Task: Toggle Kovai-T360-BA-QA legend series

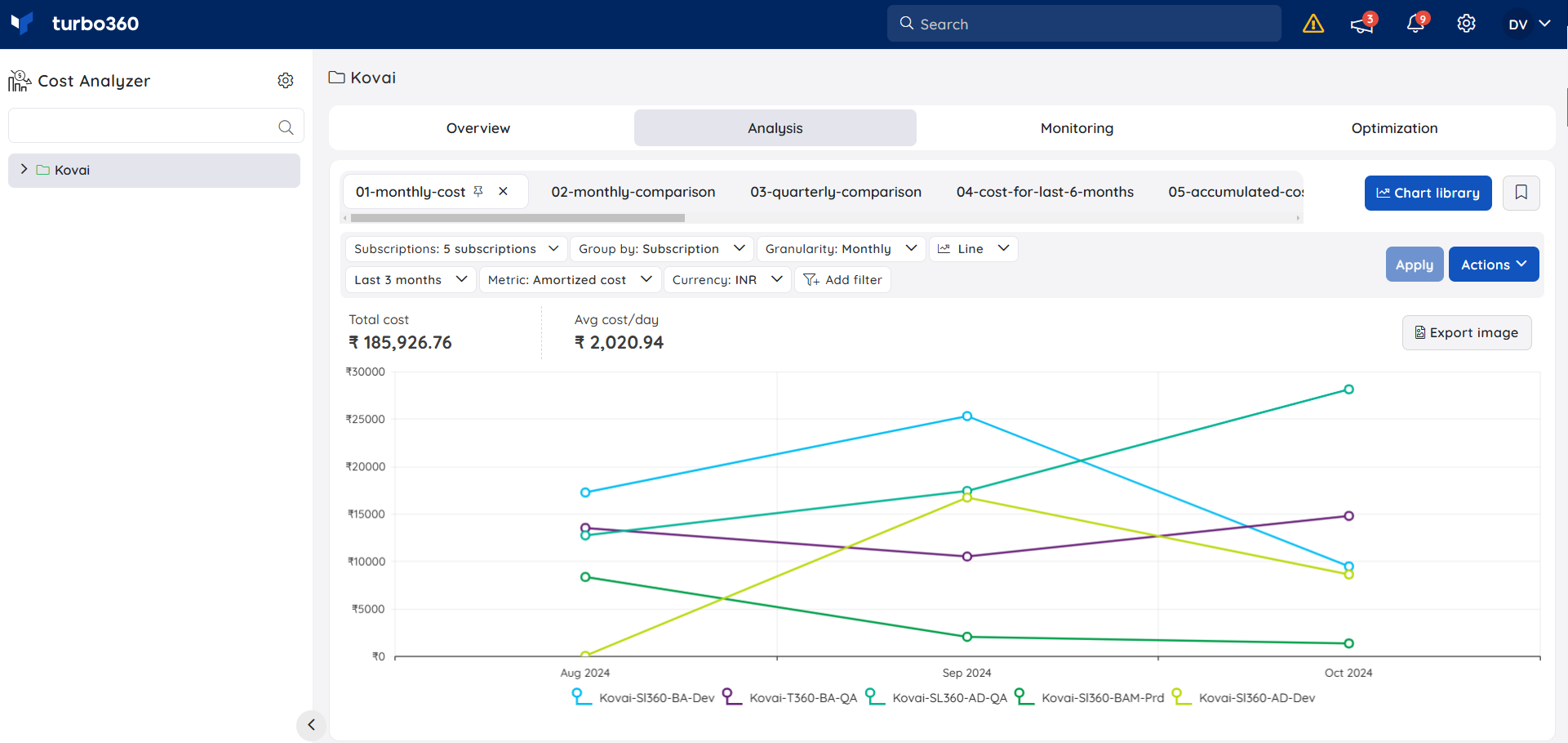Action: [790, 697]
